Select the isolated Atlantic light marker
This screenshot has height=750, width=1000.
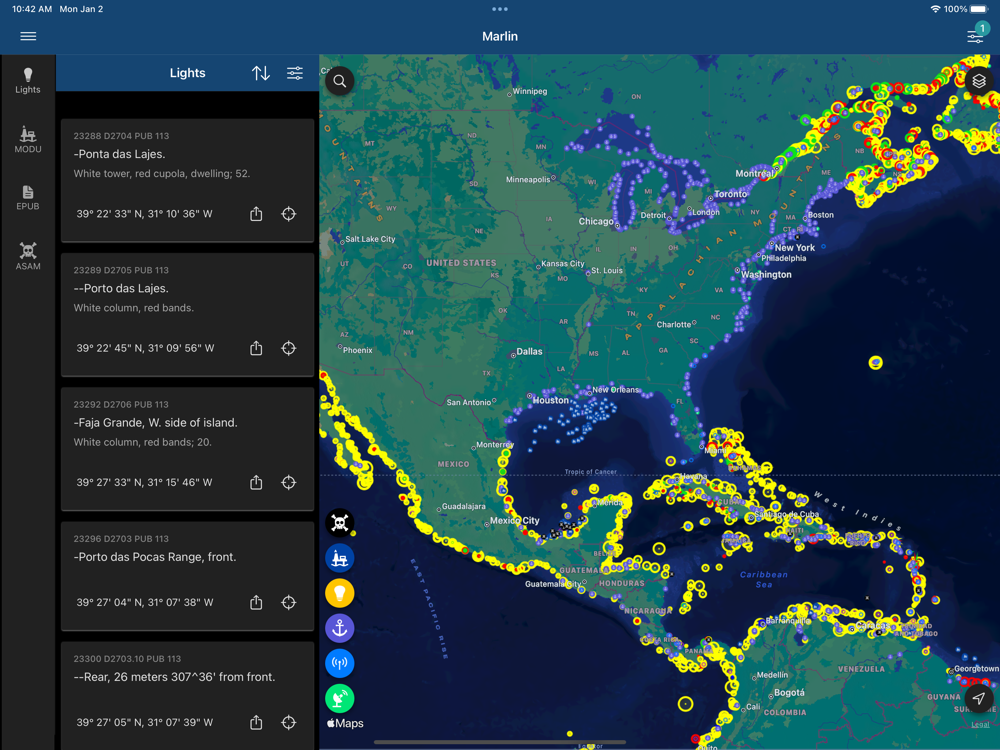(876, 362)
